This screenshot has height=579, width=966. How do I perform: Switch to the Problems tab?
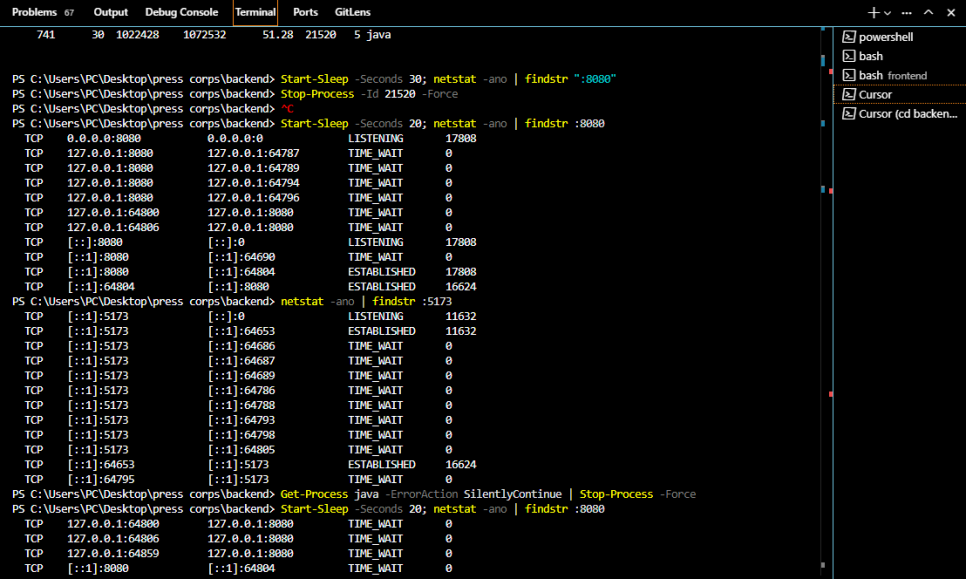43,12
